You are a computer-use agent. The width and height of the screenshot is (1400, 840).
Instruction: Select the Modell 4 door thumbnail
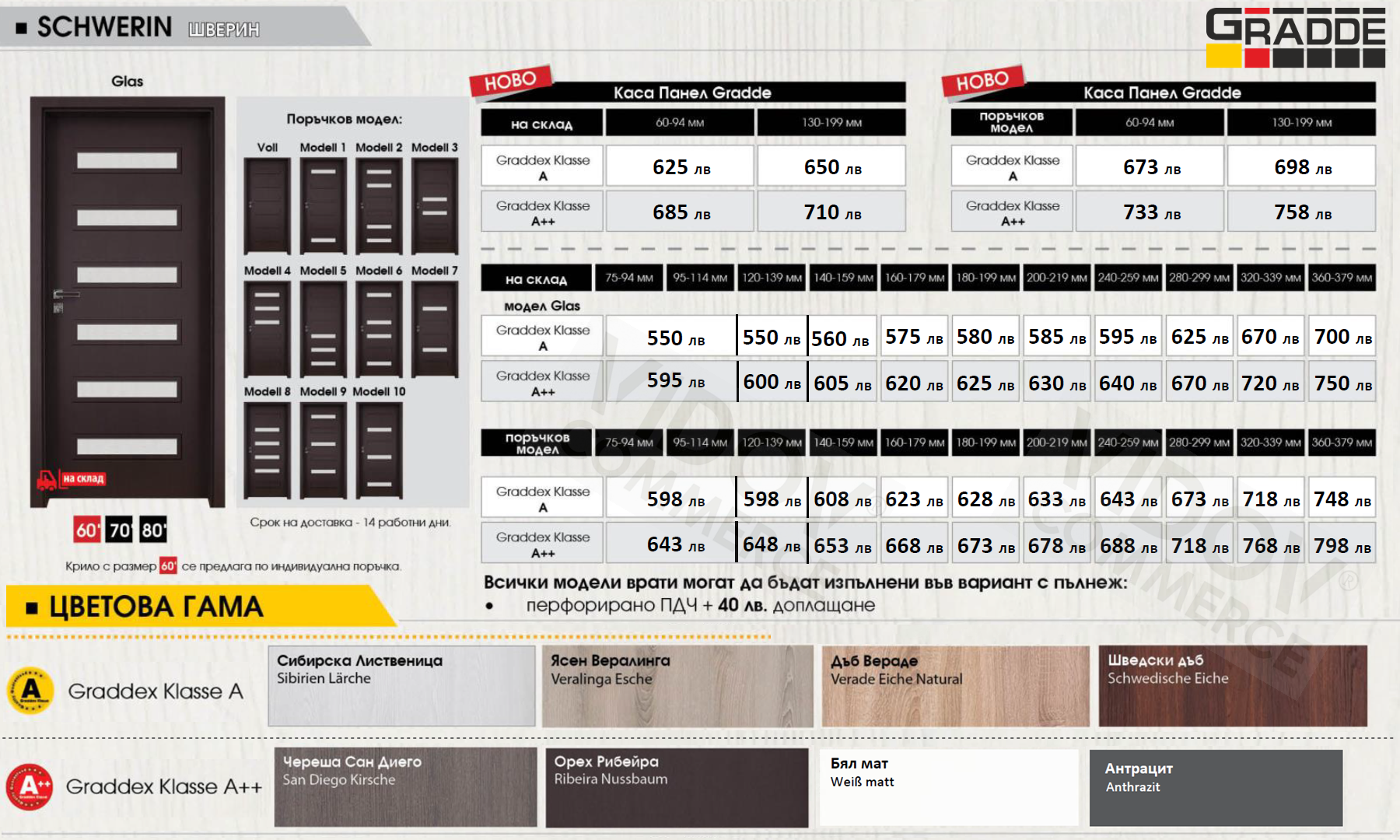267,329
